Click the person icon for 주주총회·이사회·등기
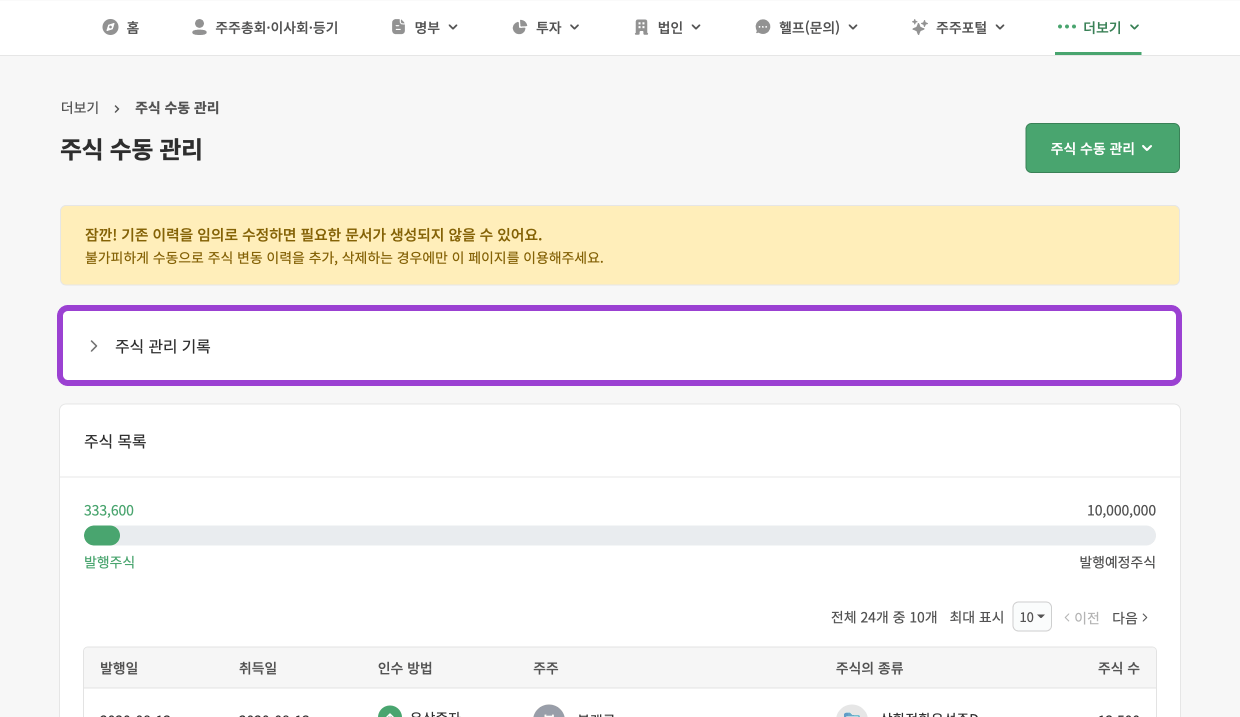1240x717 pixels. point(199,27)
